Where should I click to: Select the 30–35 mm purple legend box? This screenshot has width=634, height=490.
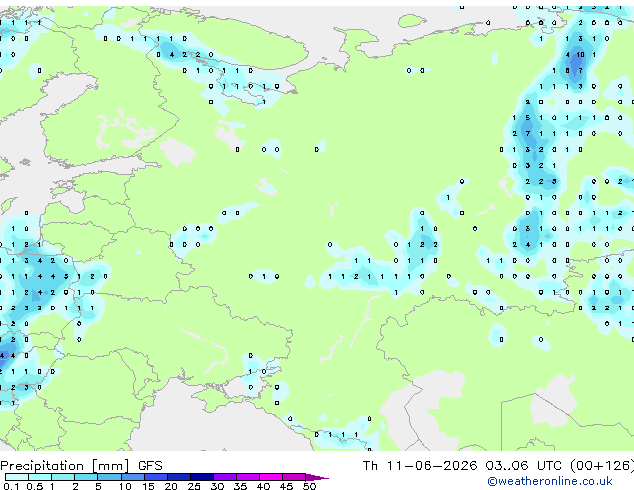225,477
